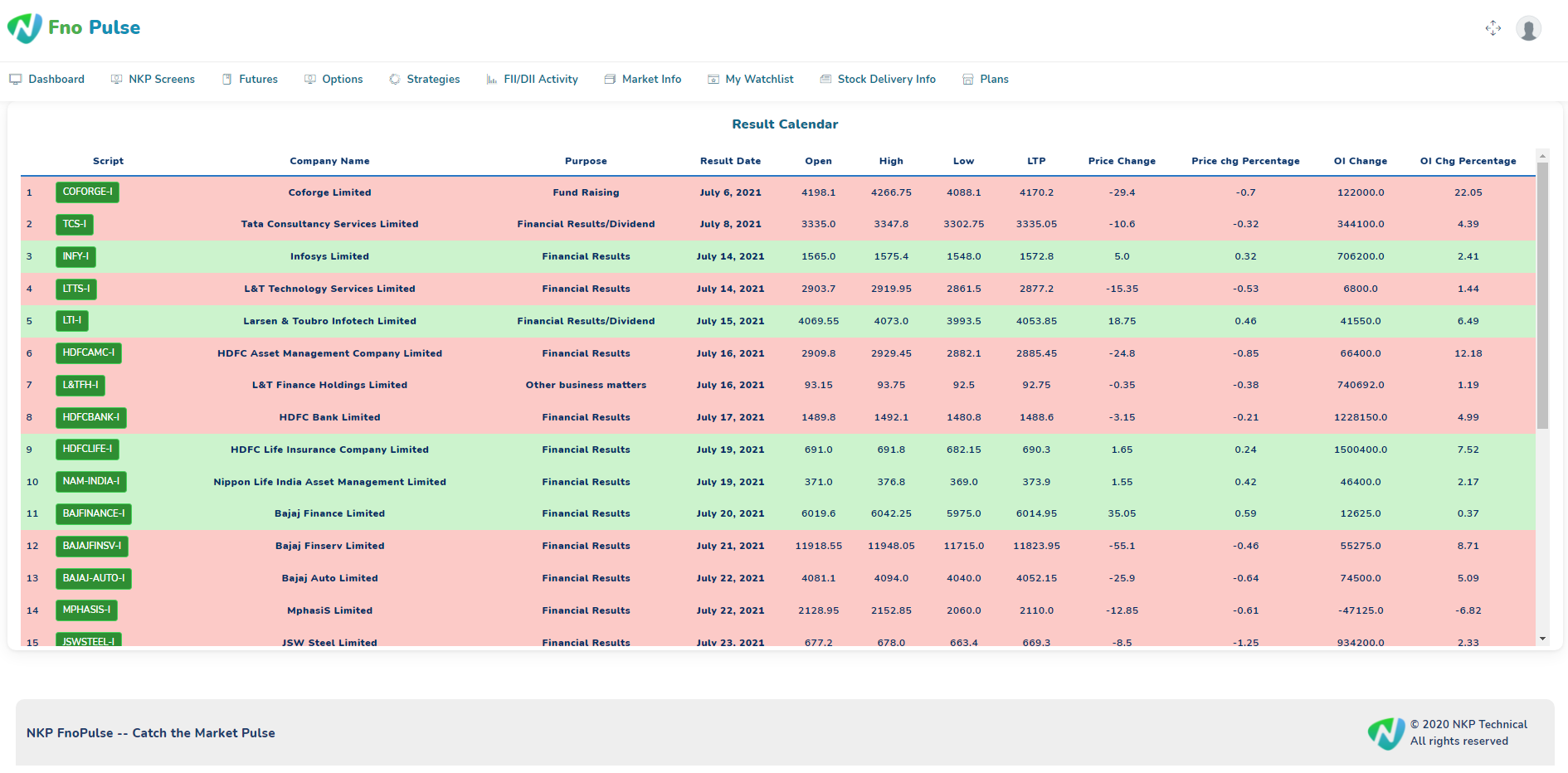
Task: Click the Fund Raising purpose cell
Action: point(586,192)
